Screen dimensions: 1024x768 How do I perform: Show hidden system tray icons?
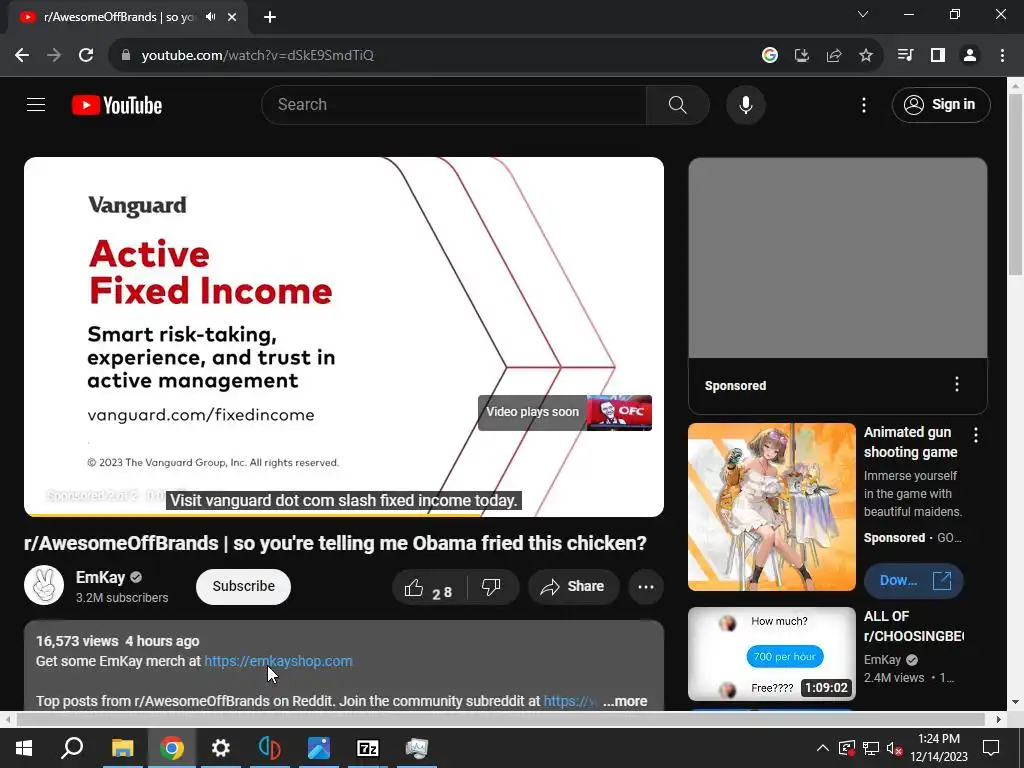pos(823,748)
